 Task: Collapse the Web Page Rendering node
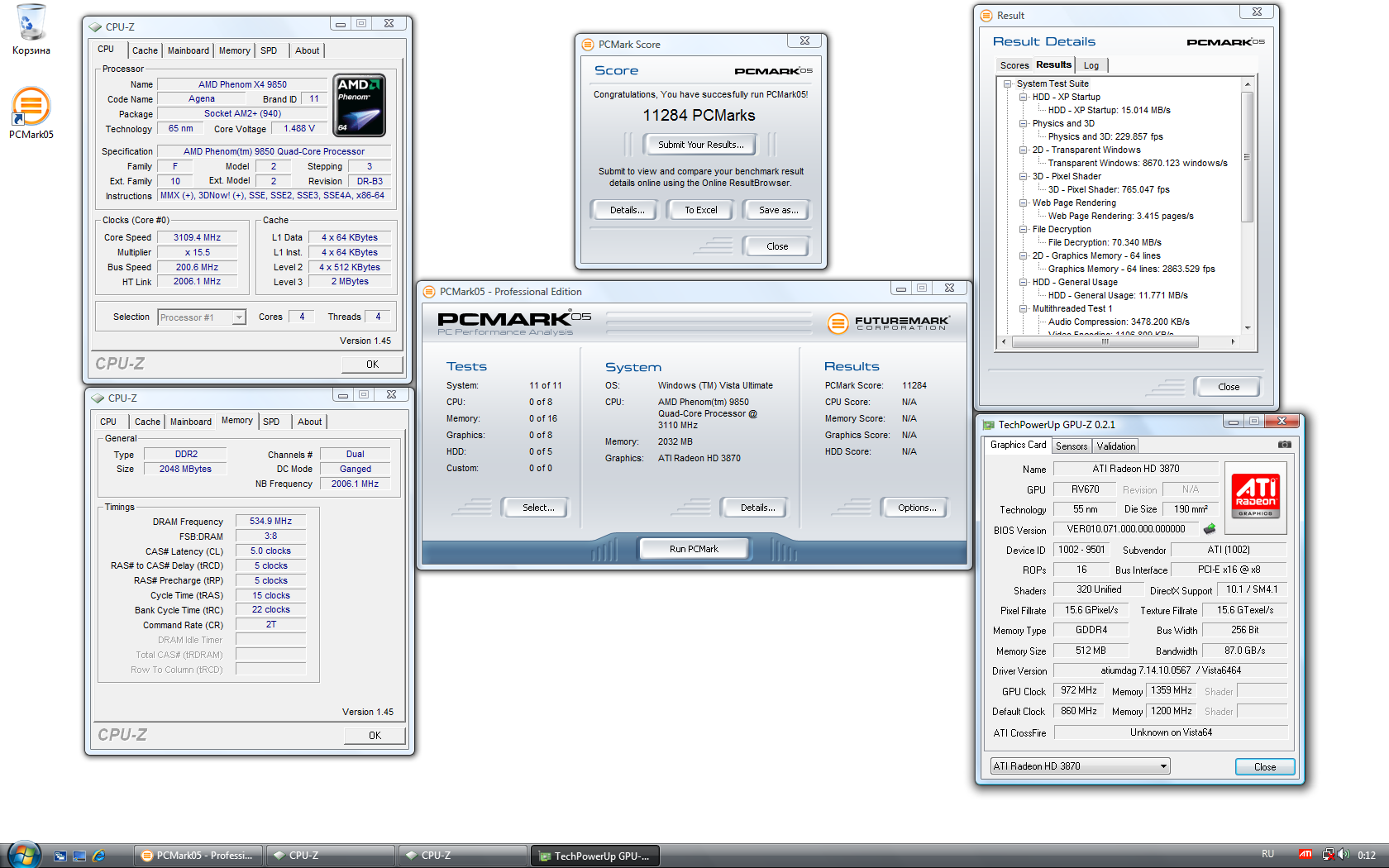[x=1023, y=203]
